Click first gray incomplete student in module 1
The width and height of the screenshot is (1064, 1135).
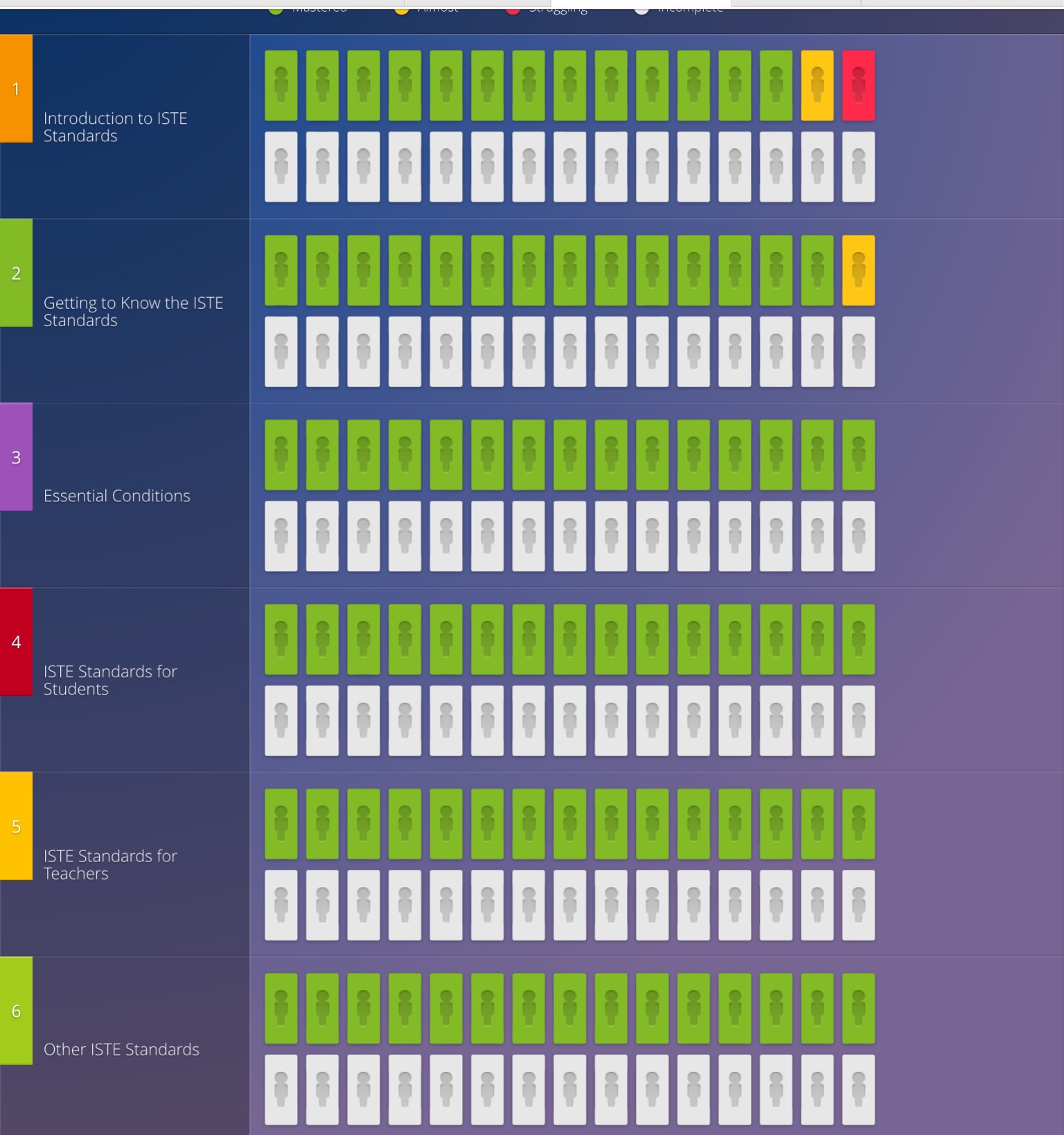(x=281, y=167)
